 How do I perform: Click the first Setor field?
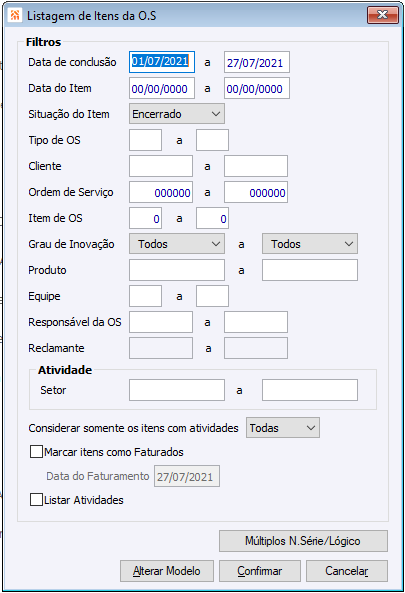pyautogui.click(x=177, y=390)
